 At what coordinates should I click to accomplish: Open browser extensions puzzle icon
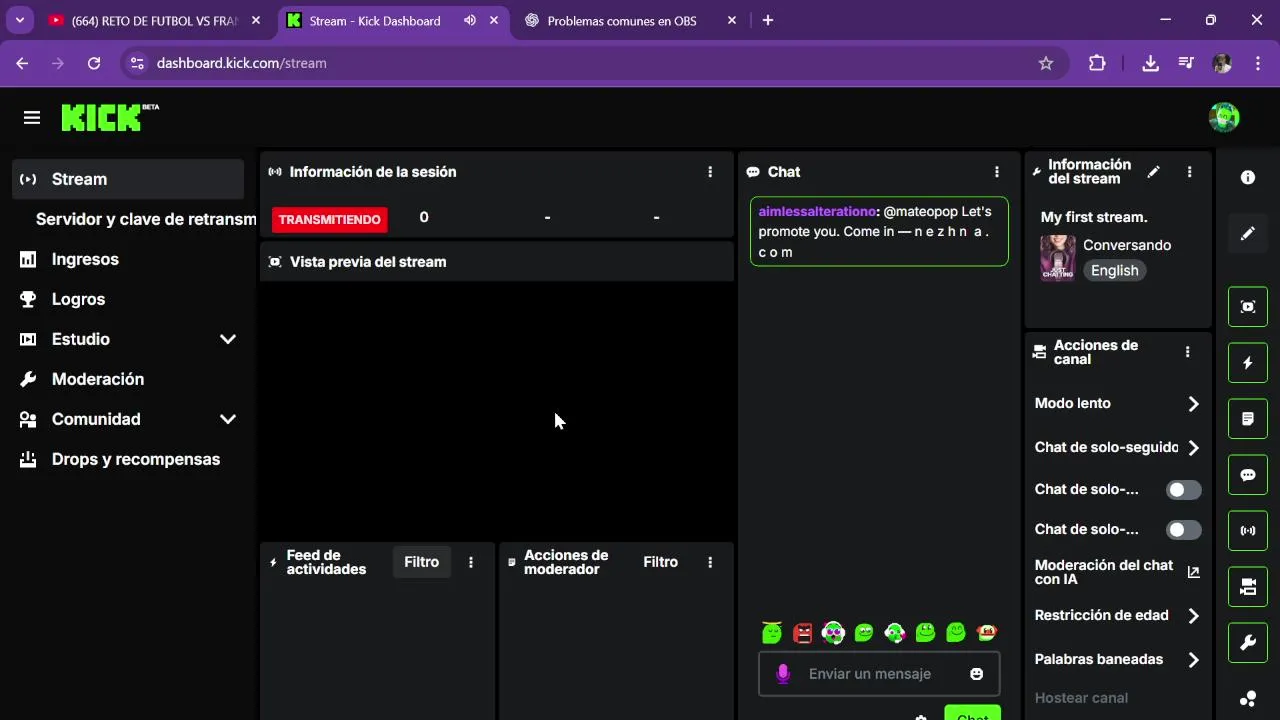(1097, 63)
